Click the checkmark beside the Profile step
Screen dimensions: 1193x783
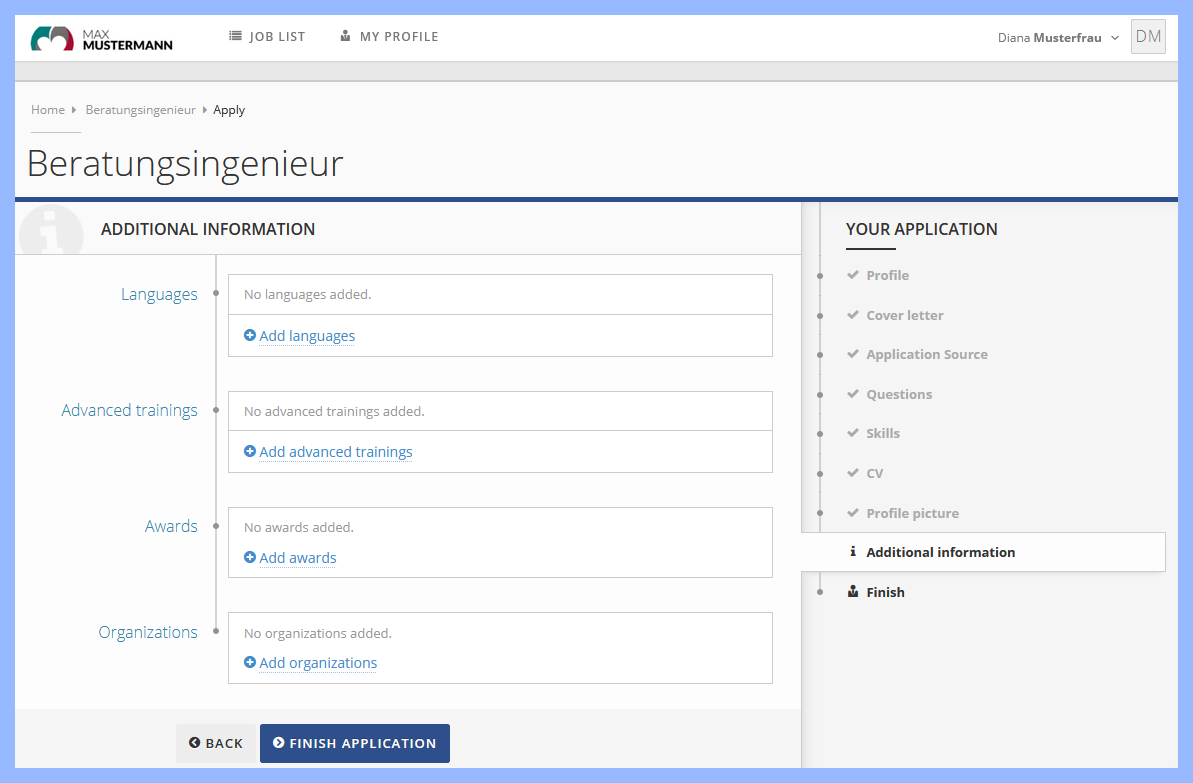[x=853, y=275]
